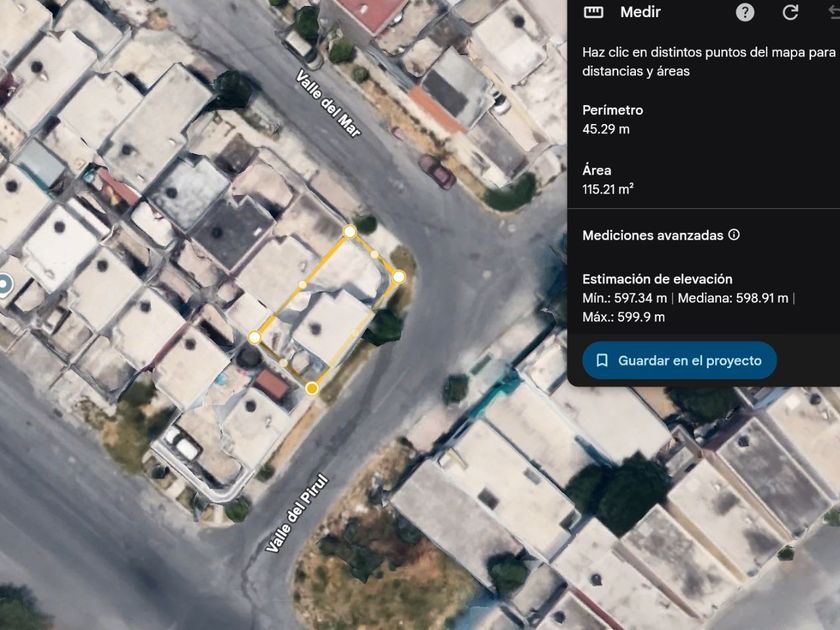Image resolution: width=840 pixels, height=630 pixels.
Task: Select the right white polygon vertex near street
Action: (399, 277)
